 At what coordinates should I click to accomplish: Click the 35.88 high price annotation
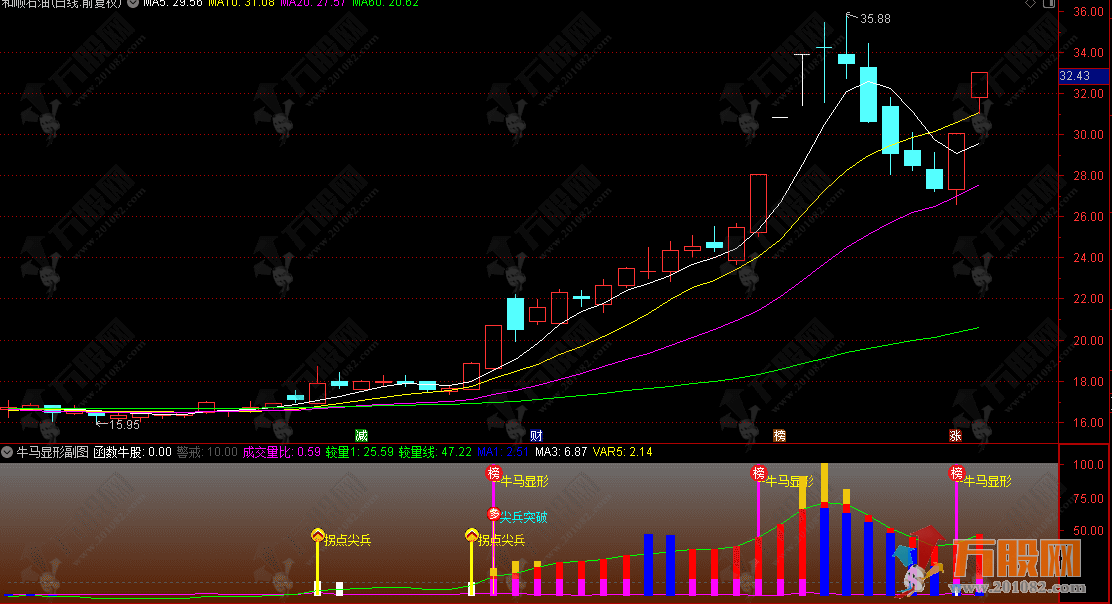(x=874, y=19)
